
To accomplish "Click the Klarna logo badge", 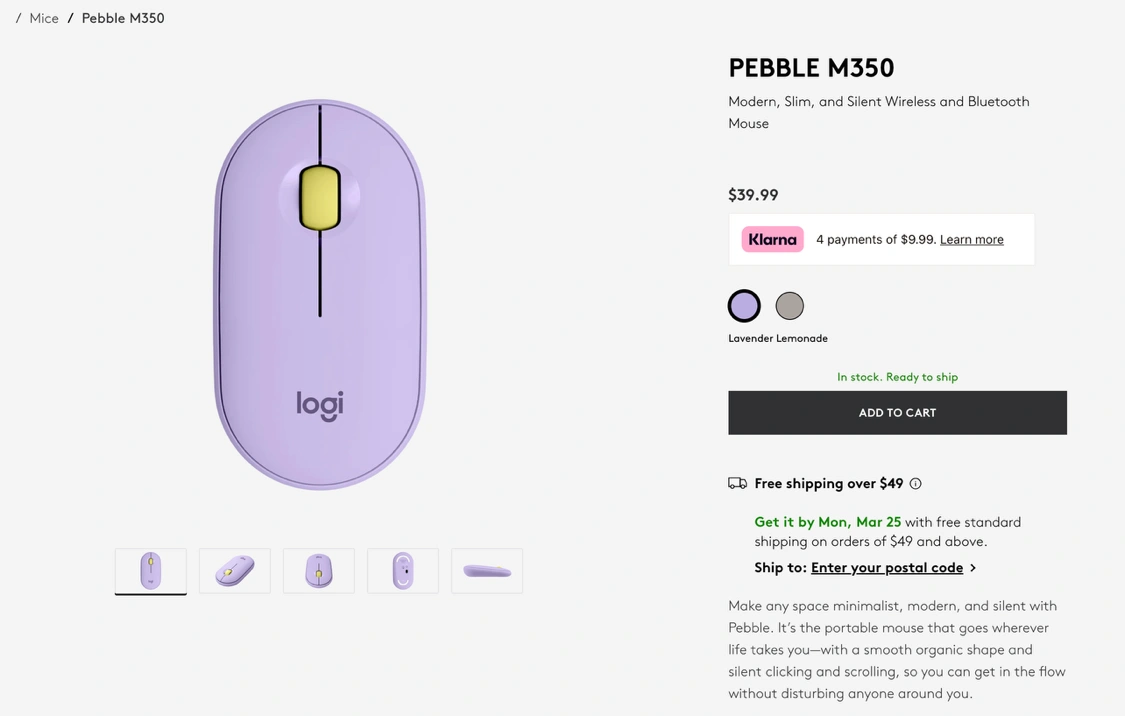I will 773,240.
